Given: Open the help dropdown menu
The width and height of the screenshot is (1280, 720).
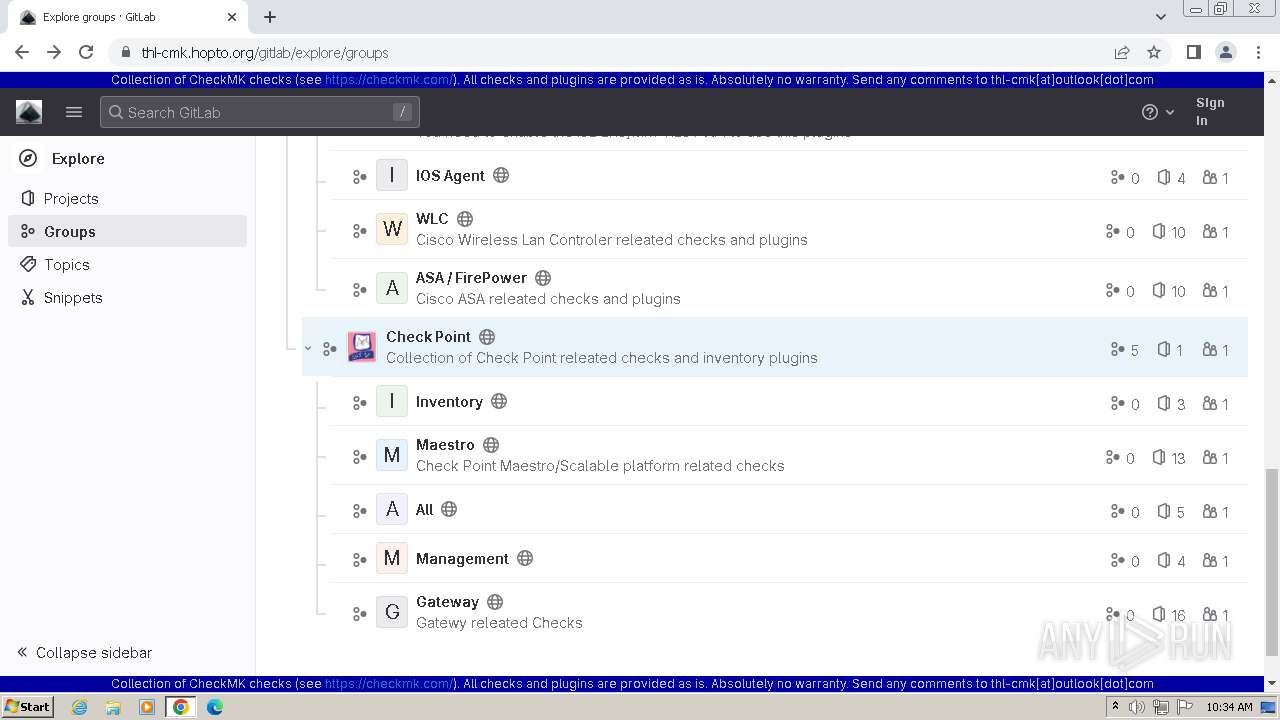Looking at the screenshot, I should pos(1158,112).
